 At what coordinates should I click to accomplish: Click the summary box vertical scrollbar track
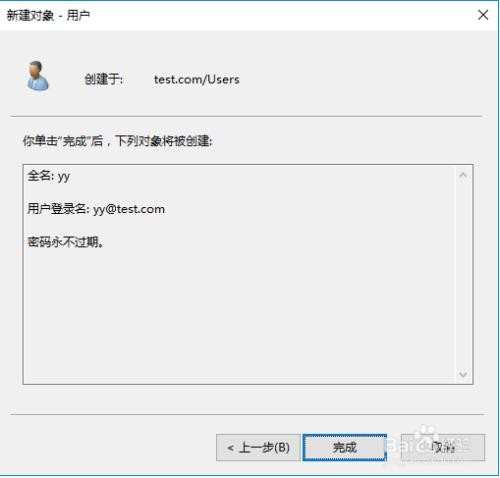point(463,275)
